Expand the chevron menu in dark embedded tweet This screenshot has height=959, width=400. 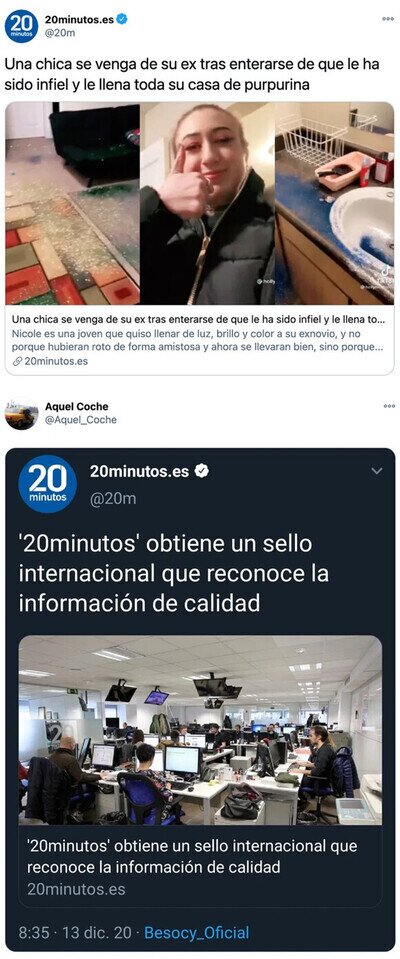[377, 471]
